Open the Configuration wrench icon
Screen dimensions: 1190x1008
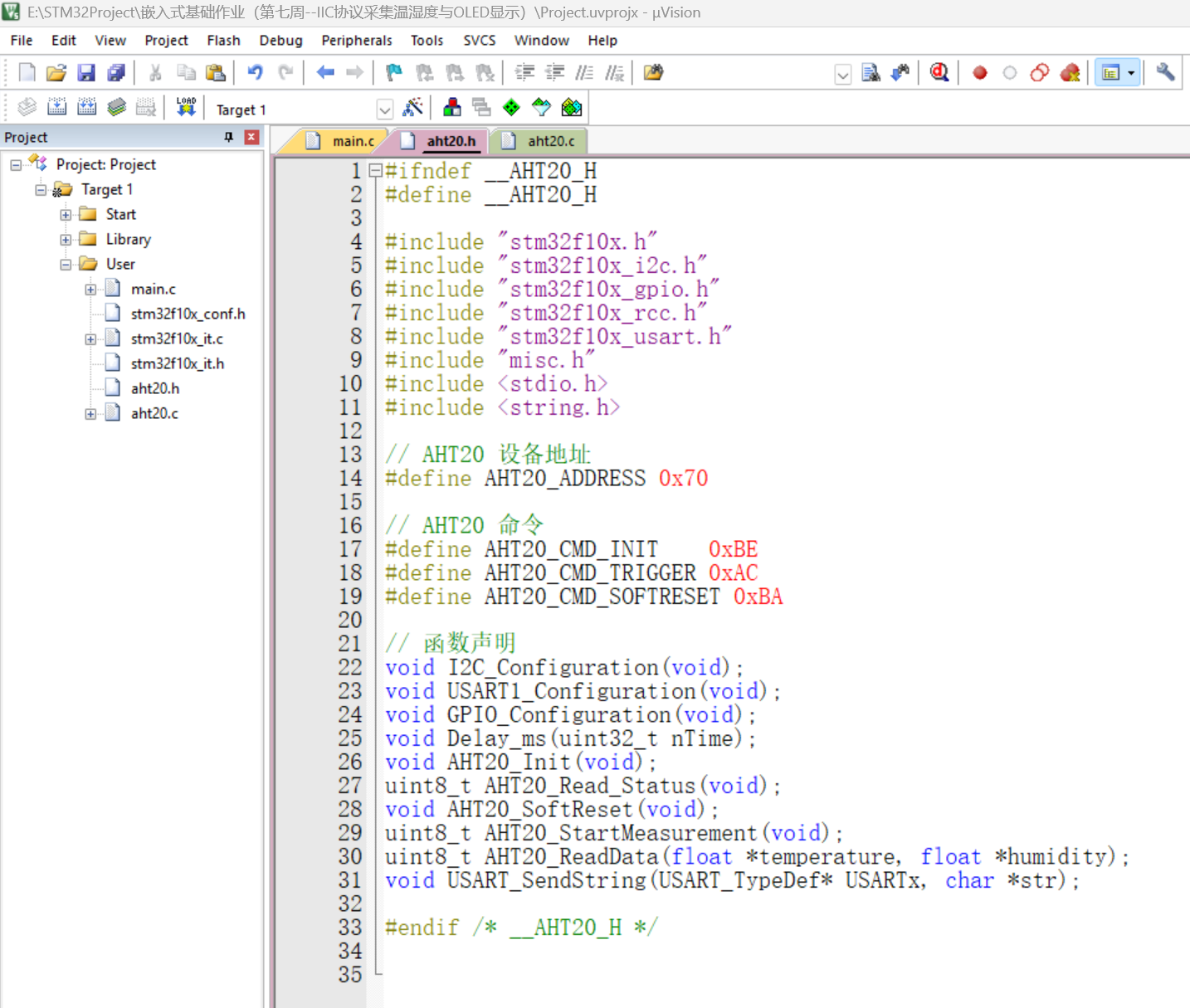1165,73
